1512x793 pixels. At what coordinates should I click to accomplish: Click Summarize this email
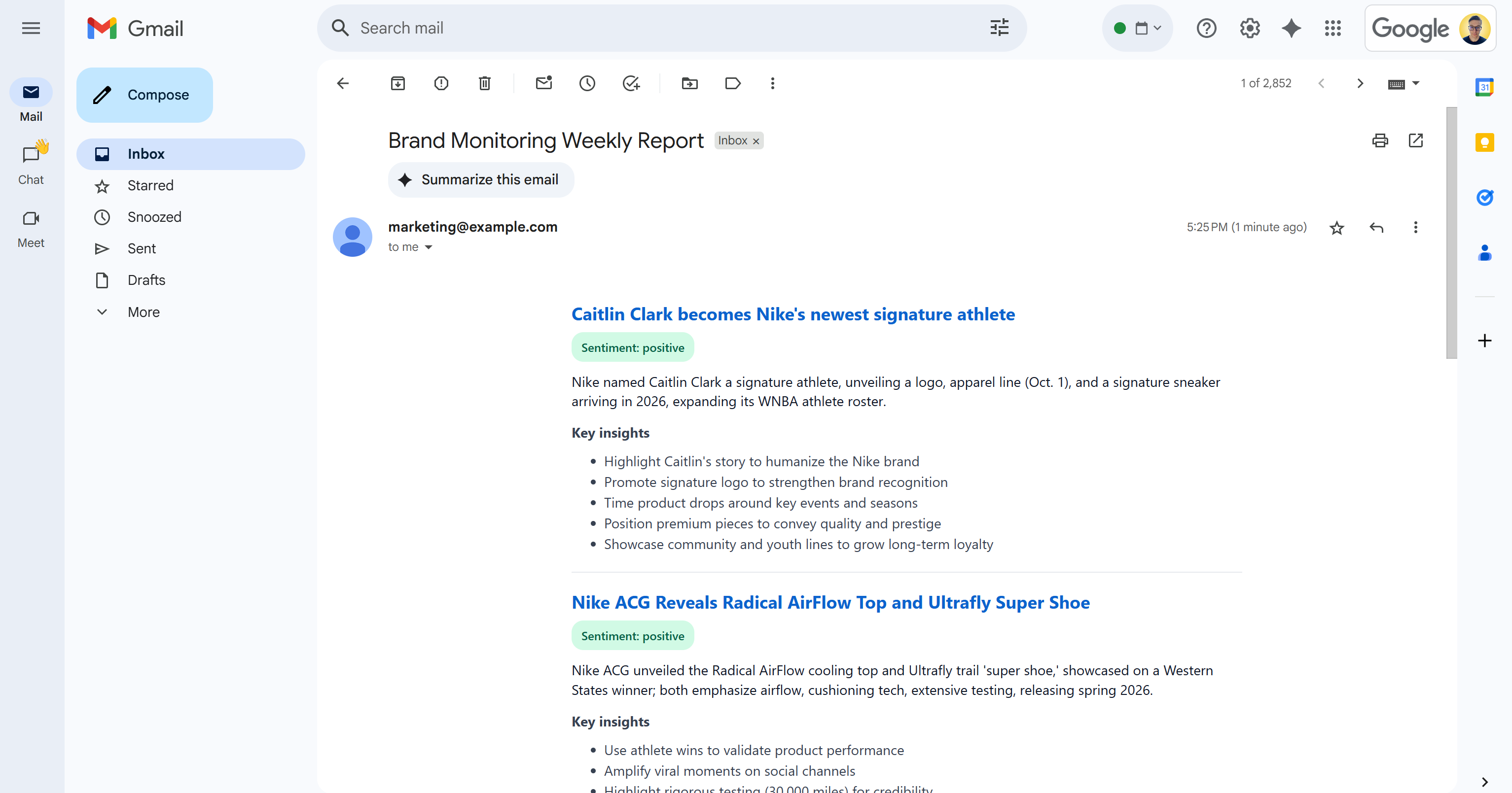480,179
